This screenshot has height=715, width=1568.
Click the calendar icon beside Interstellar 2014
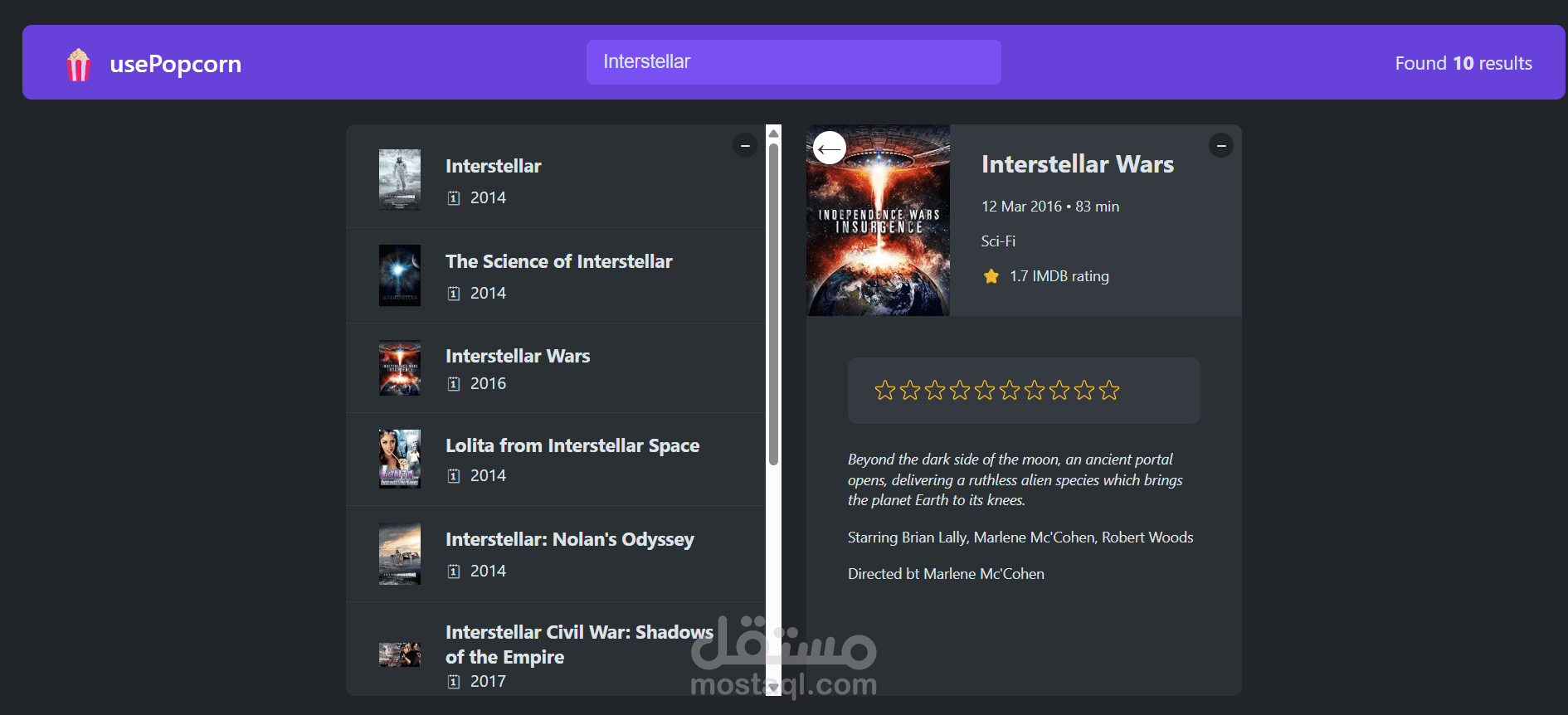[454, 198]
